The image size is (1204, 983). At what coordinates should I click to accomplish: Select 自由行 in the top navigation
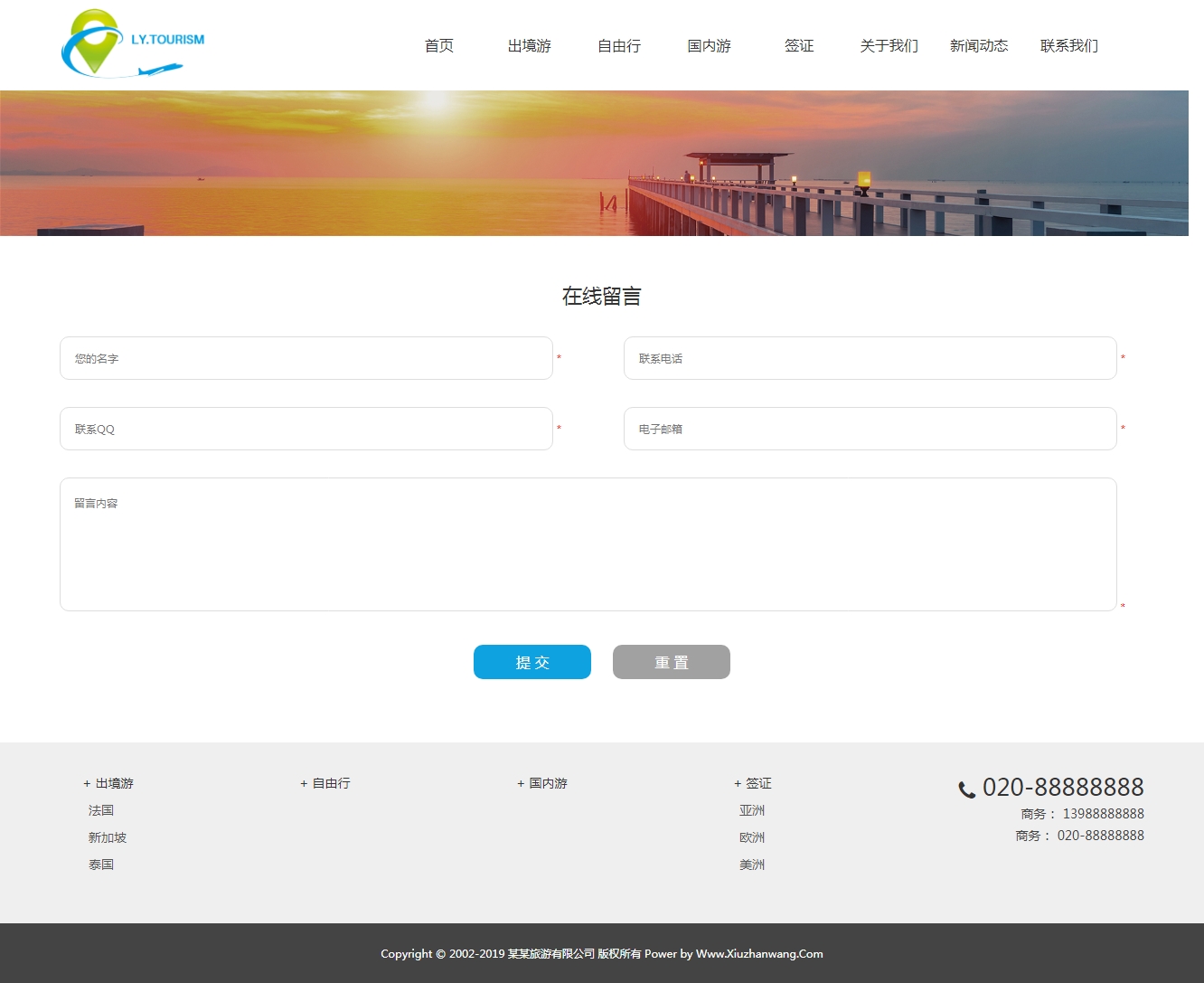[x=619, y=46]
